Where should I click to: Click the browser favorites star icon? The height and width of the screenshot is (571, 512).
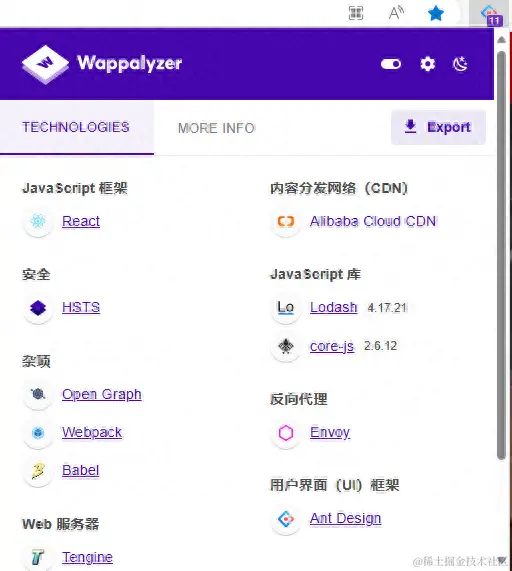tap(436, 14)
